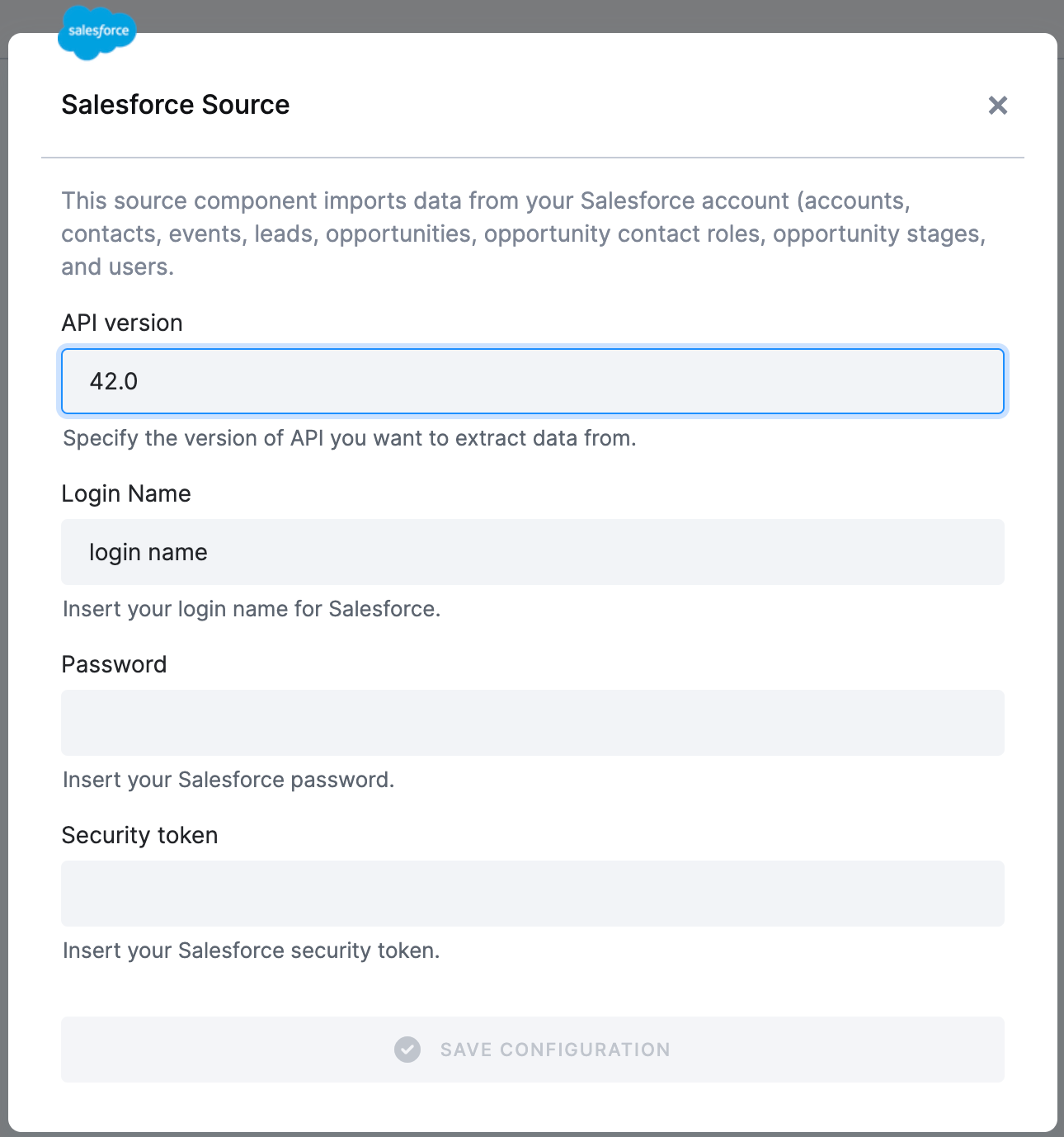This screenshot has height=1137, width=1064.
Task: Click the API version helper text
Action: [x=350, y=438]
